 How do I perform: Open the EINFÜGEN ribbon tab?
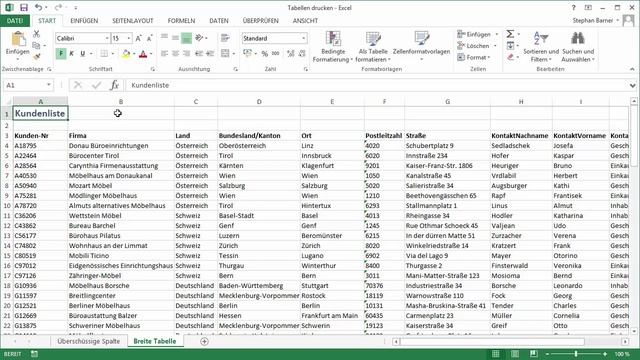tap(84, 20)
